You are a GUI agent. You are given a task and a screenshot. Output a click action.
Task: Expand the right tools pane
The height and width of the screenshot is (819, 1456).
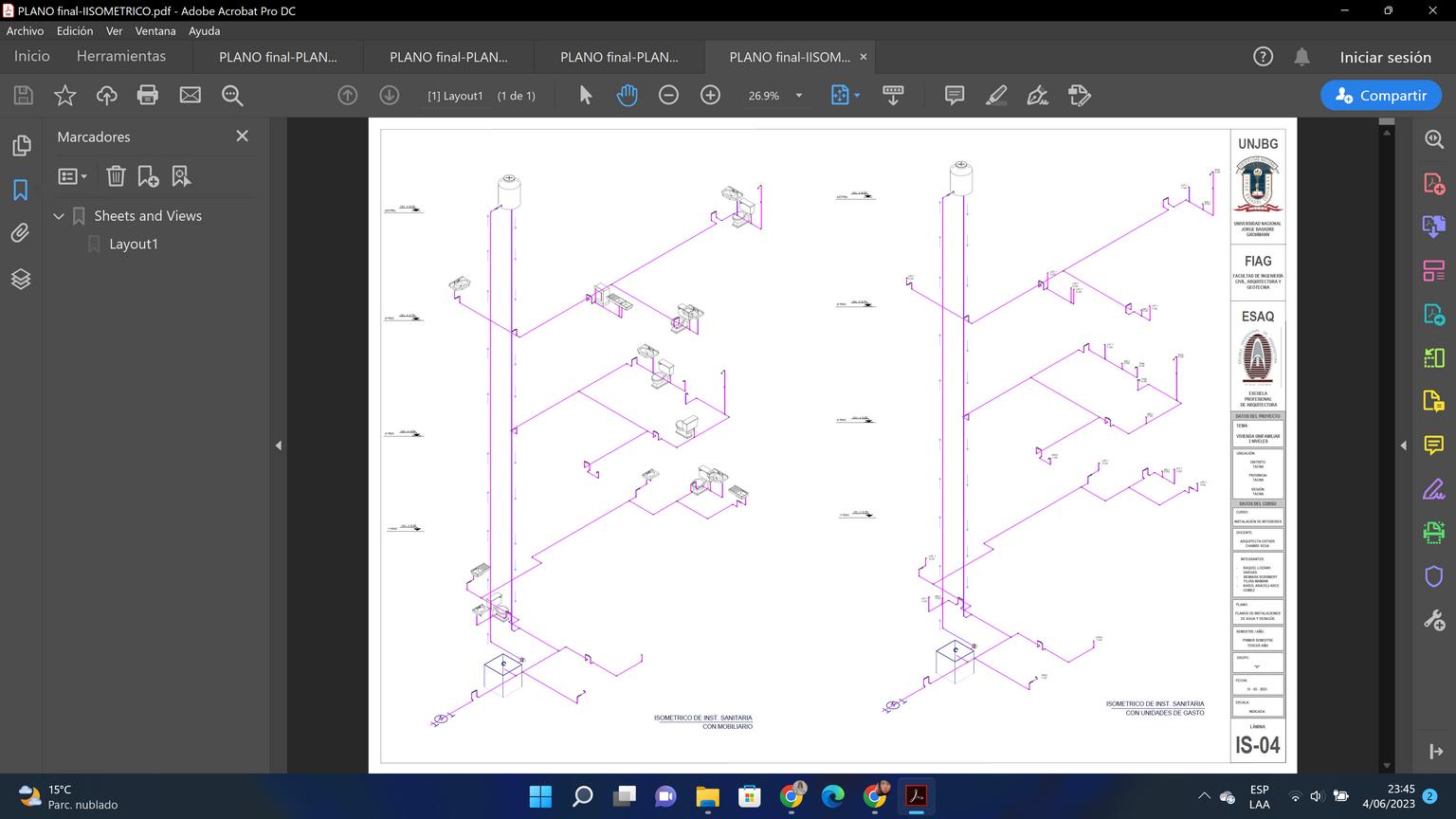[1435, 752]
